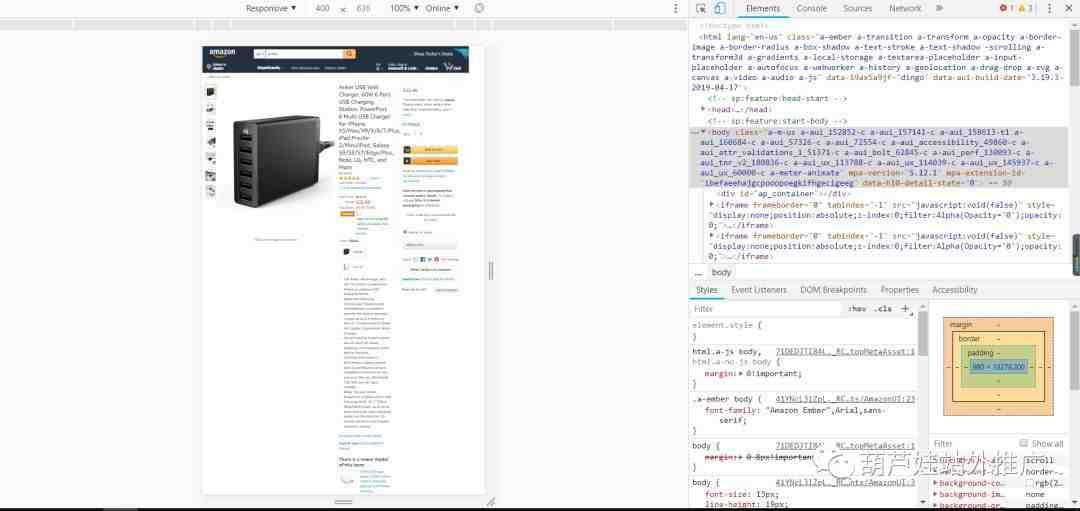
Task: Open the Responsive device dropdown
Action: (x=271, y=8)
